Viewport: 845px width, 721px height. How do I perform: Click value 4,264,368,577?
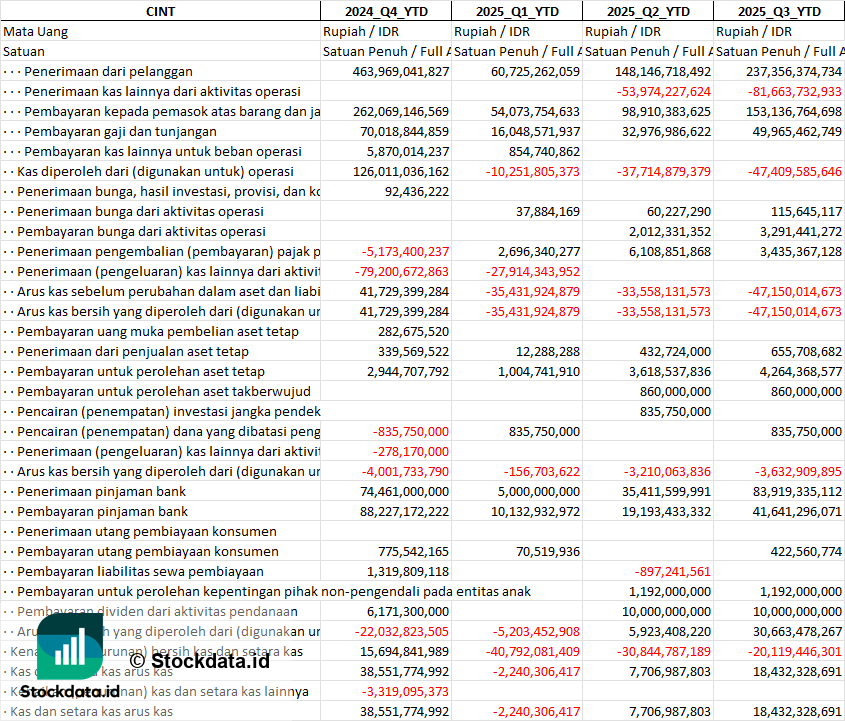point(801,371)
